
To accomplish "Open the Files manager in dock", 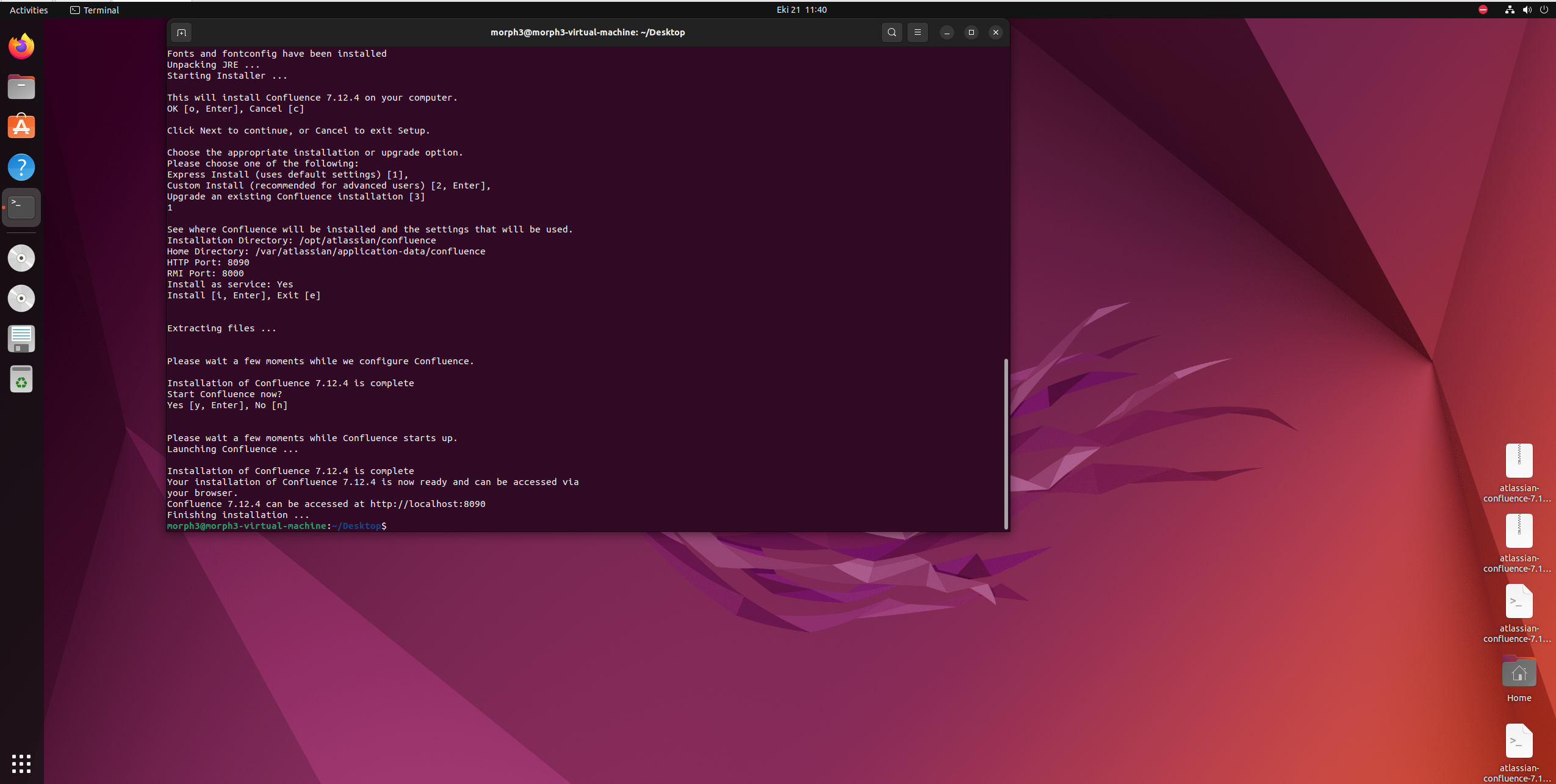I will tap(21, 87).
